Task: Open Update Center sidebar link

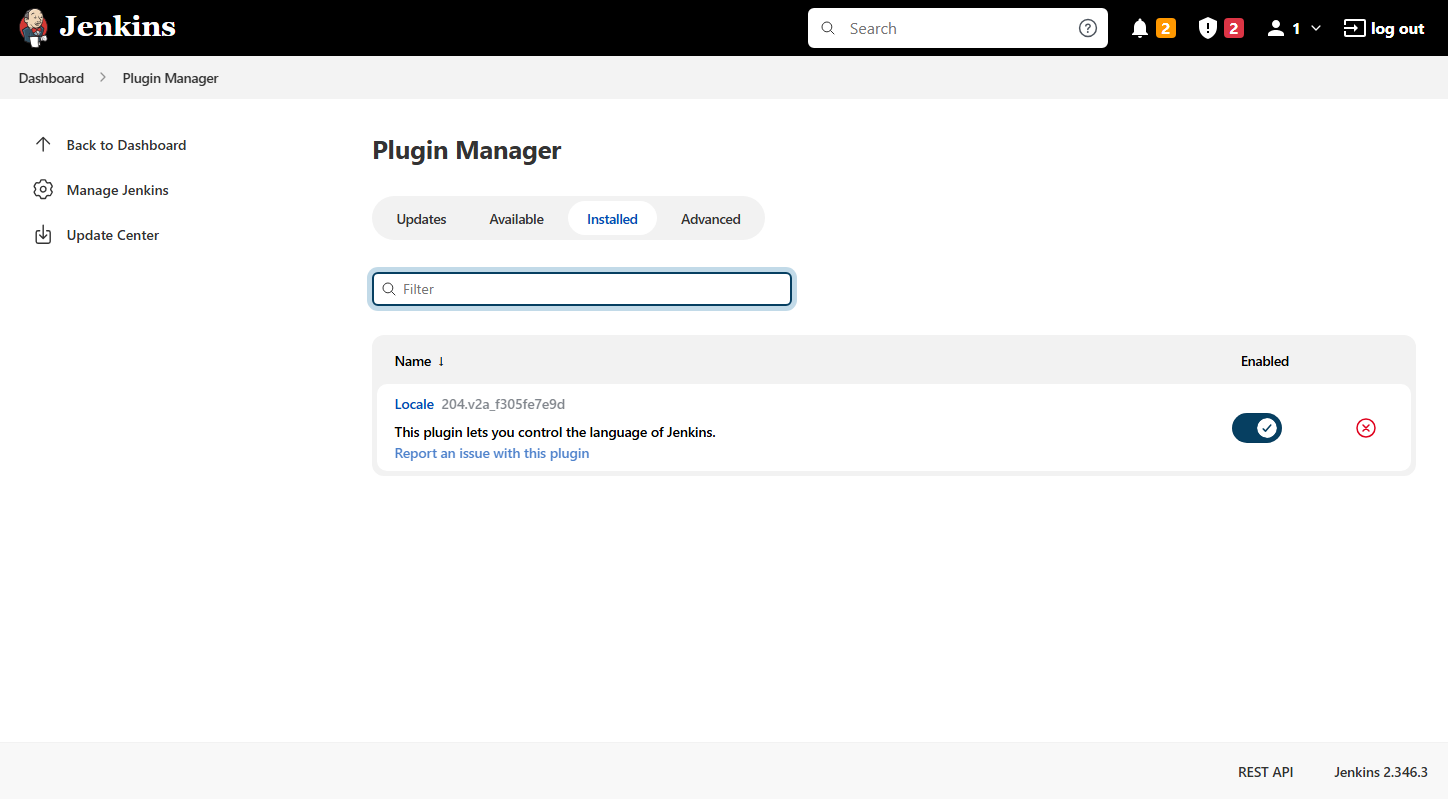Action: tap(113, 235)
